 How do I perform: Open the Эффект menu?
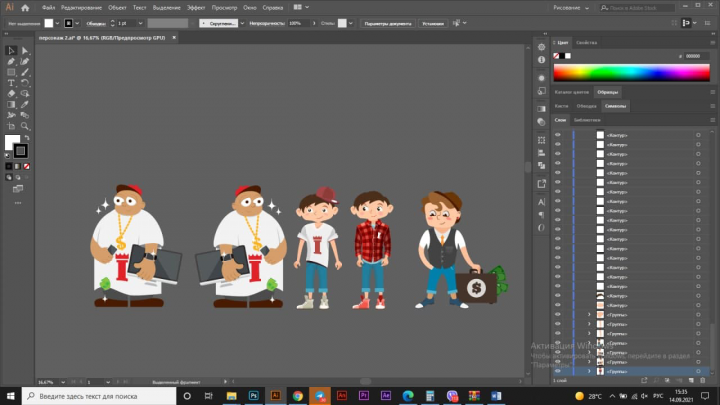[196, 8]
